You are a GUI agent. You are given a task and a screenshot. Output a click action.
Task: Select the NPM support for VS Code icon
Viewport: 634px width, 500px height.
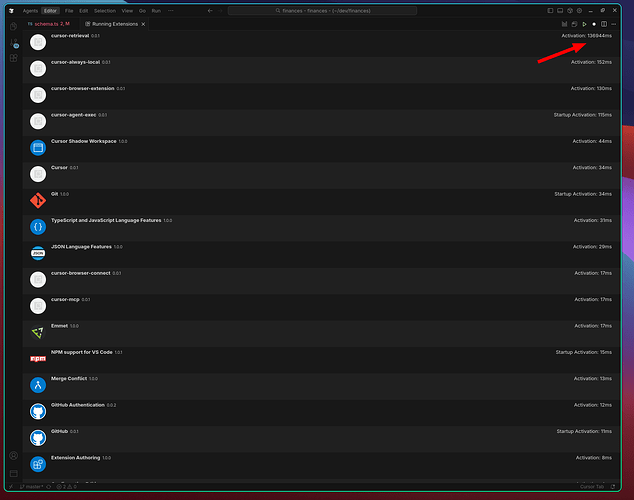(38, 359)
